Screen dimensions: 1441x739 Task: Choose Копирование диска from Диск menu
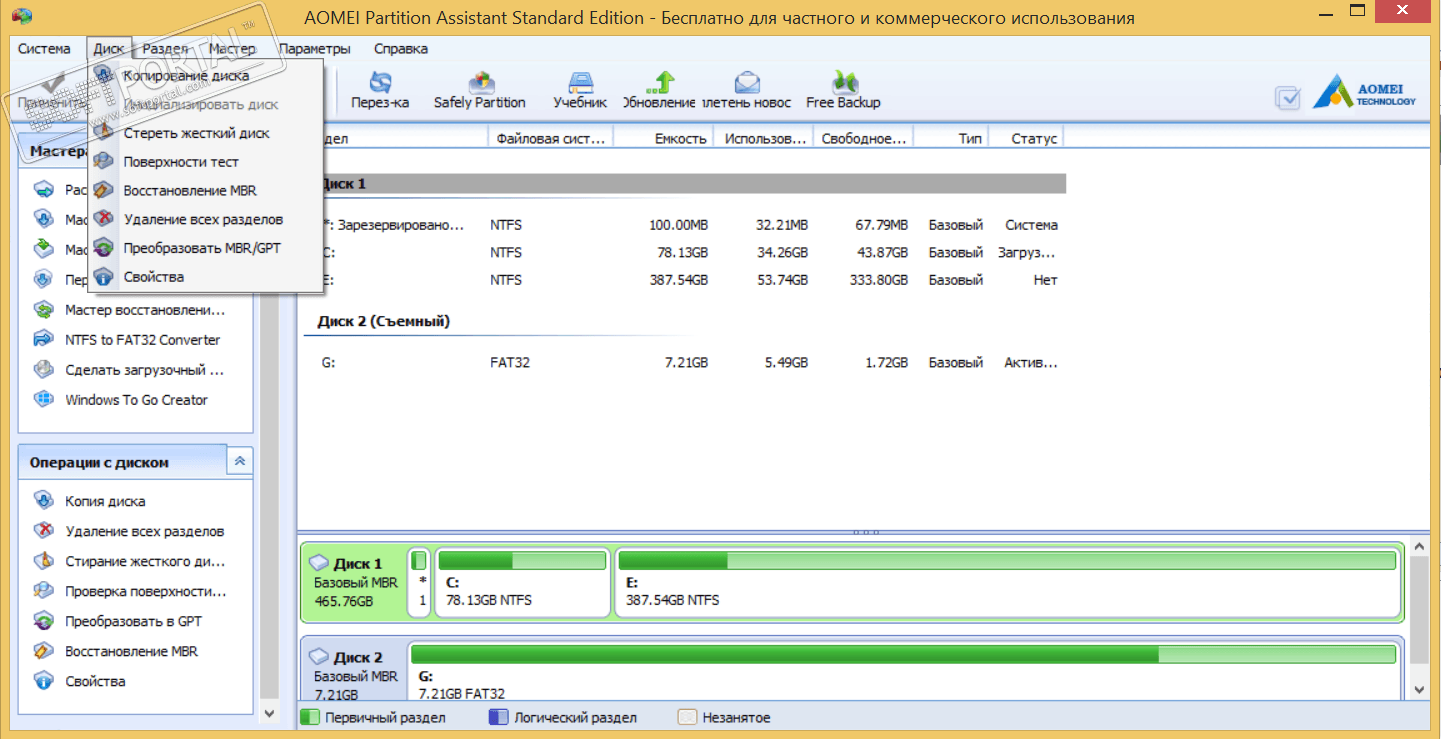206,75
